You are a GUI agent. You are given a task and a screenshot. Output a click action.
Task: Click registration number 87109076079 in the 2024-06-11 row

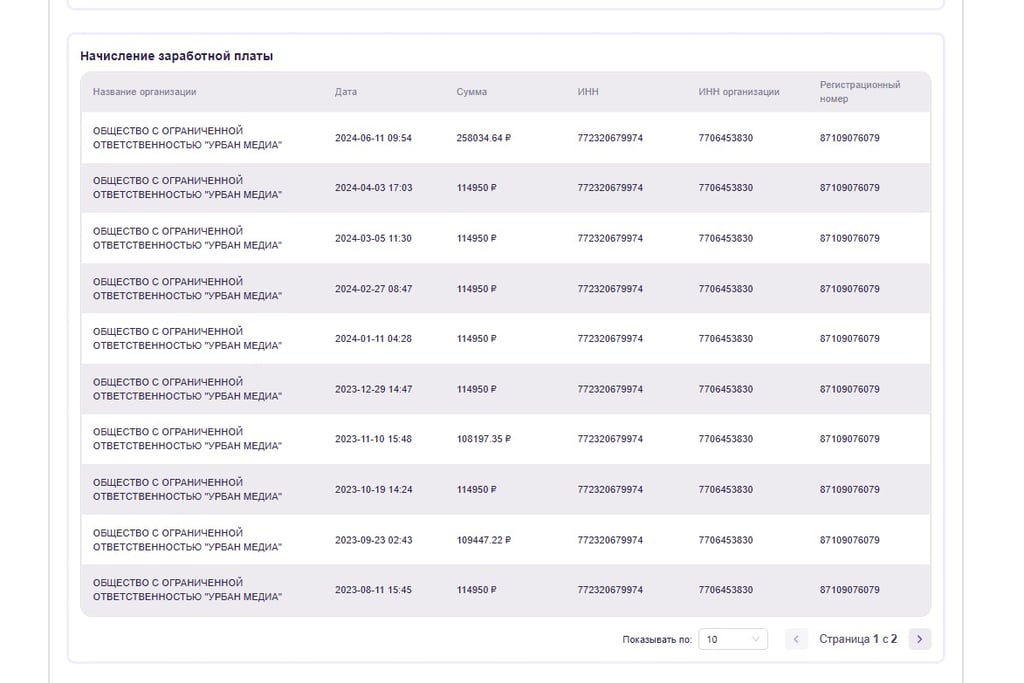click(850, 138)
